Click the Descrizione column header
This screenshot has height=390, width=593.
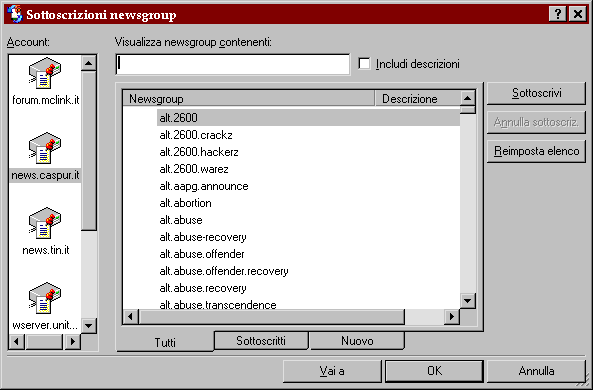point(418,99)
